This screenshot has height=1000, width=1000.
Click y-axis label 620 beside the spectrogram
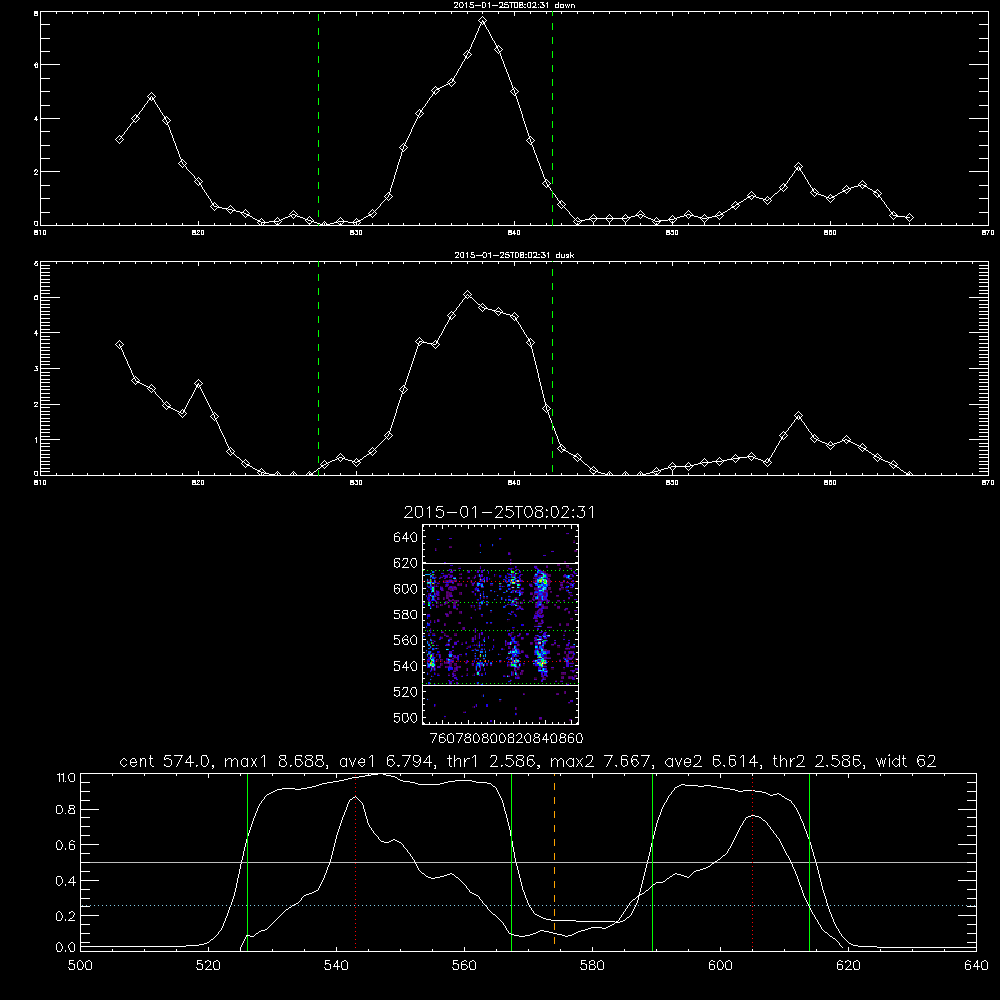point(406,563)
